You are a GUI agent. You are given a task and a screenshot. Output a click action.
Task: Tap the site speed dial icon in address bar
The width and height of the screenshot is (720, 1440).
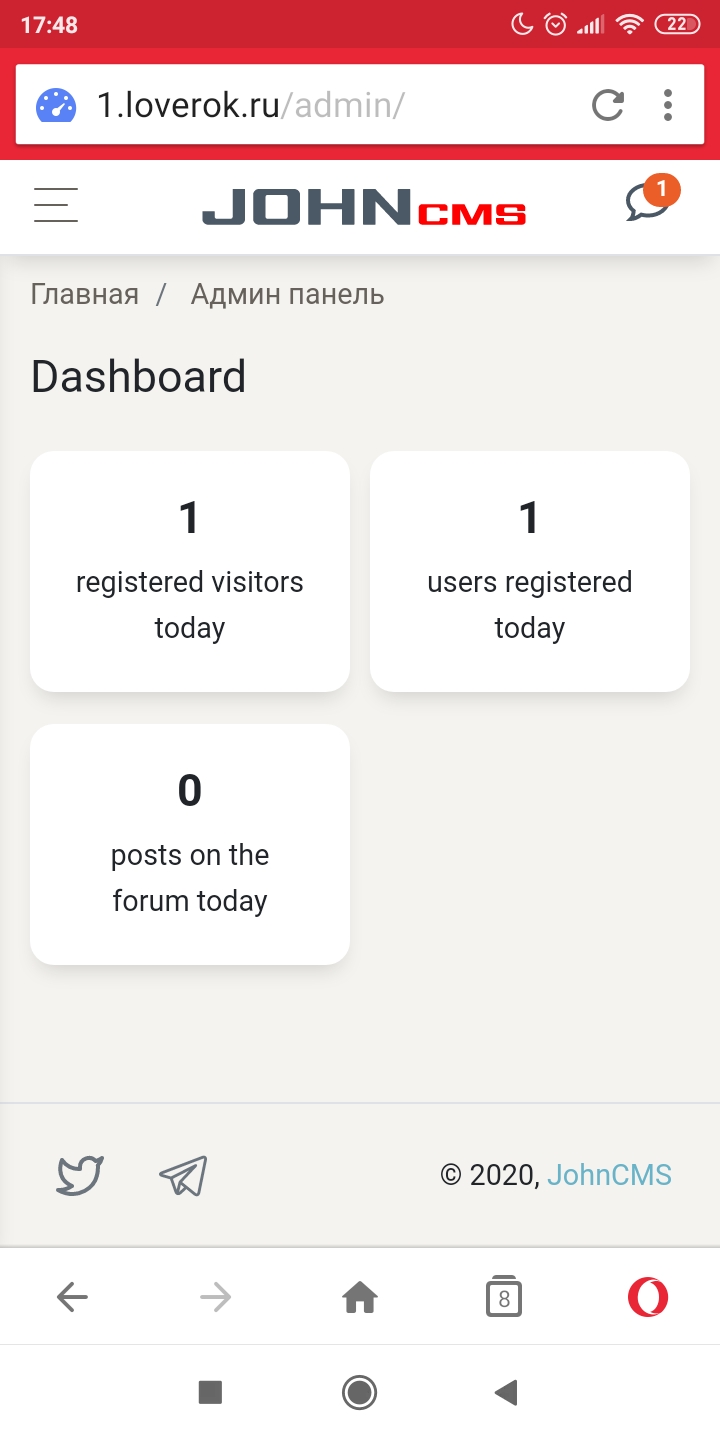coord(56,105)
